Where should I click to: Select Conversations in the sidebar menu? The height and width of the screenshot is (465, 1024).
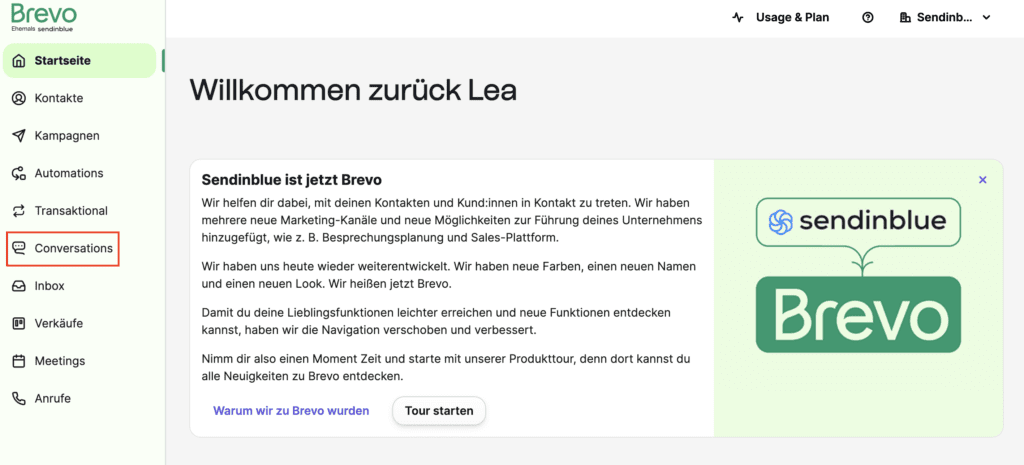(63, 248)
